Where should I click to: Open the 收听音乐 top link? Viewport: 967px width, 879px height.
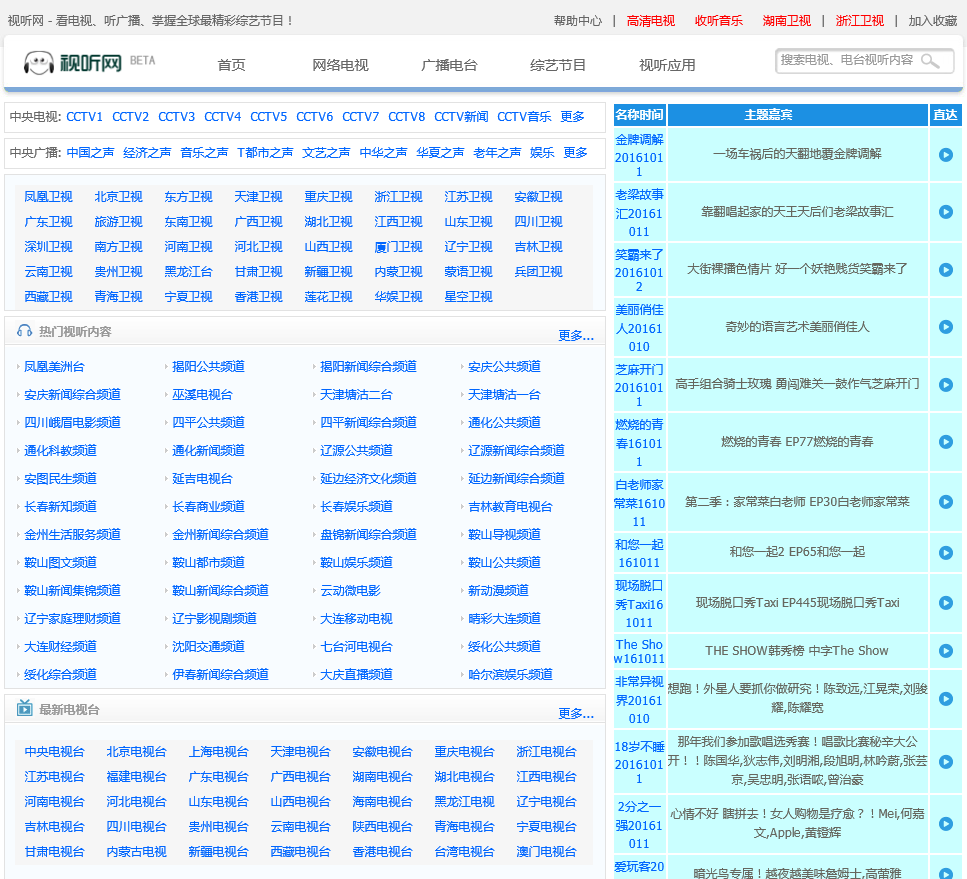point(718,21)
